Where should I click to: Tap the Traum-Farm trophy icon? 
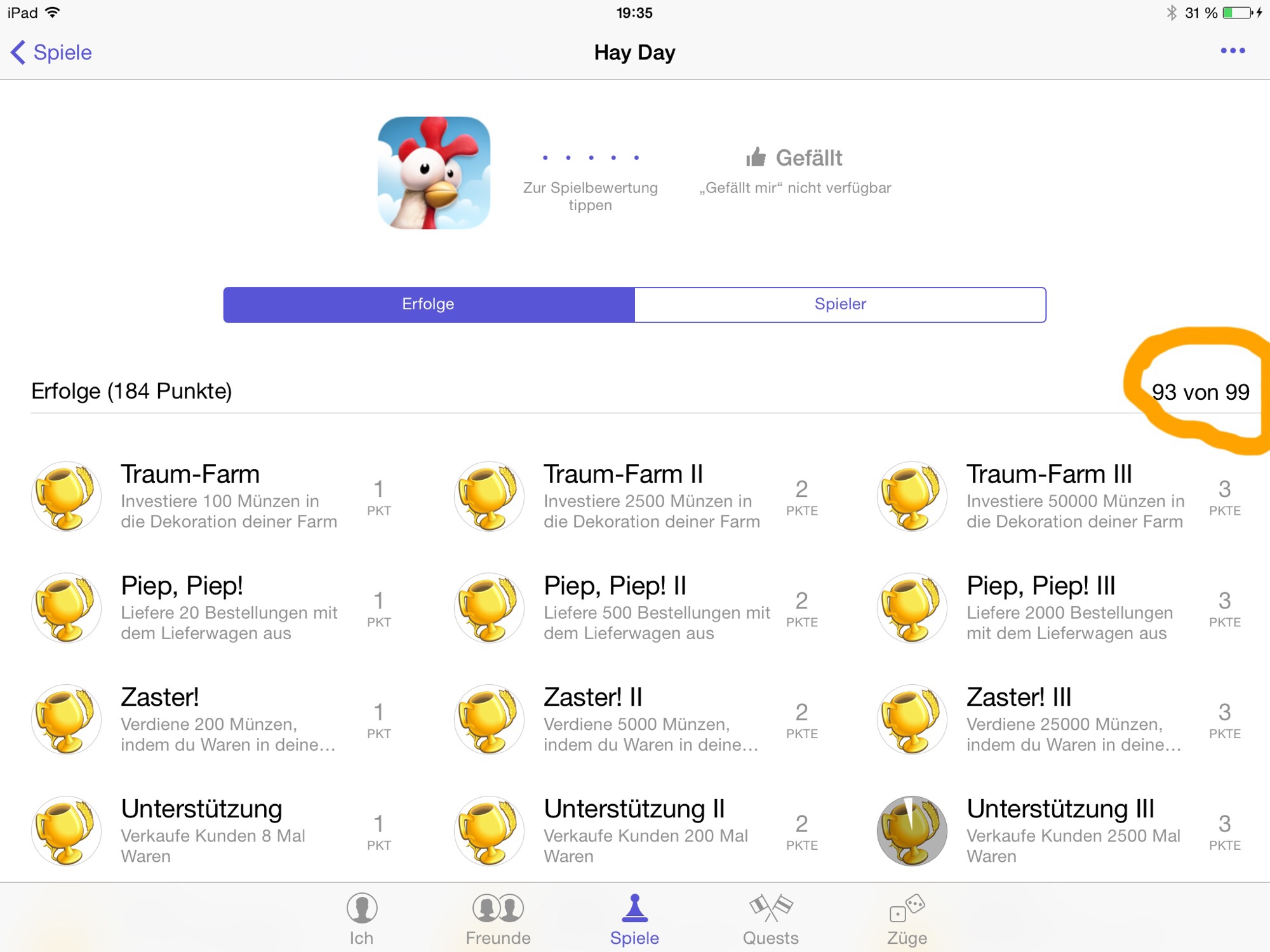66,497
